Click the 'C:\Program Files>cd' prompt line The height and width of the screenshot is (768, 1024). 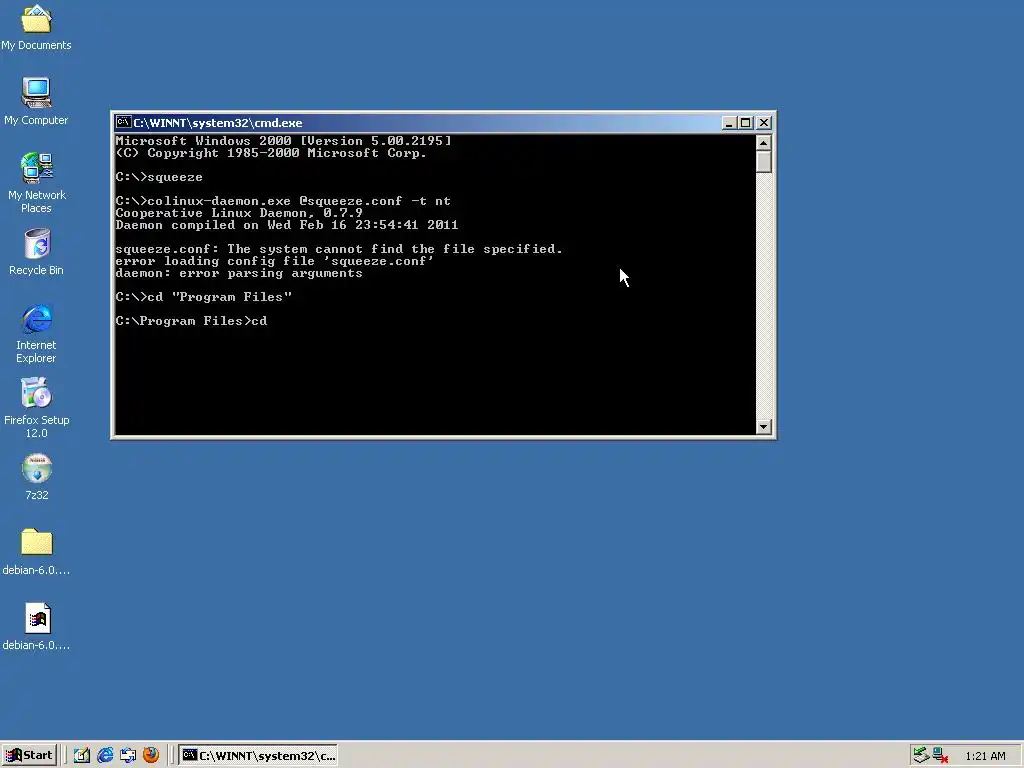coord(191,321)
